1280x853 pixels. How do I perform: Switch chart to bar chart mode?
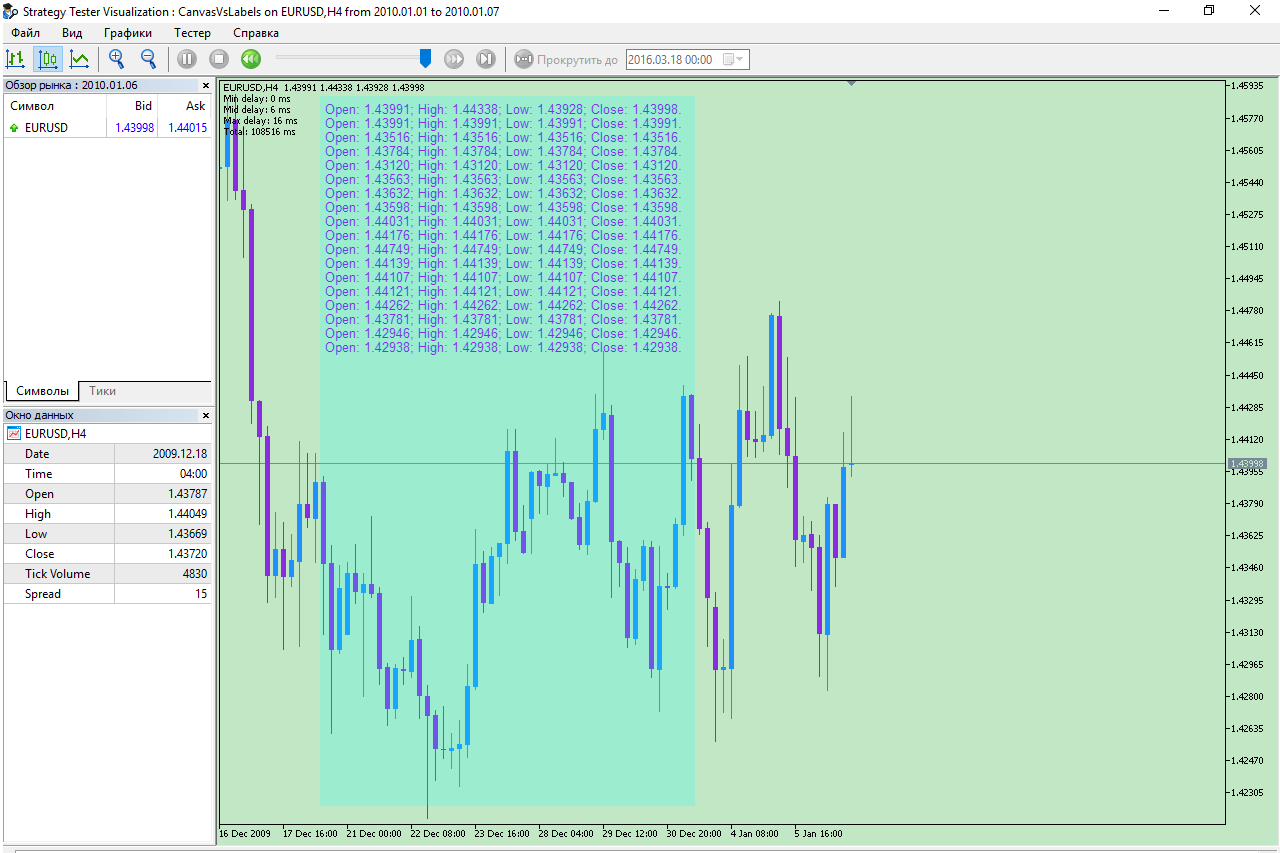15,59
